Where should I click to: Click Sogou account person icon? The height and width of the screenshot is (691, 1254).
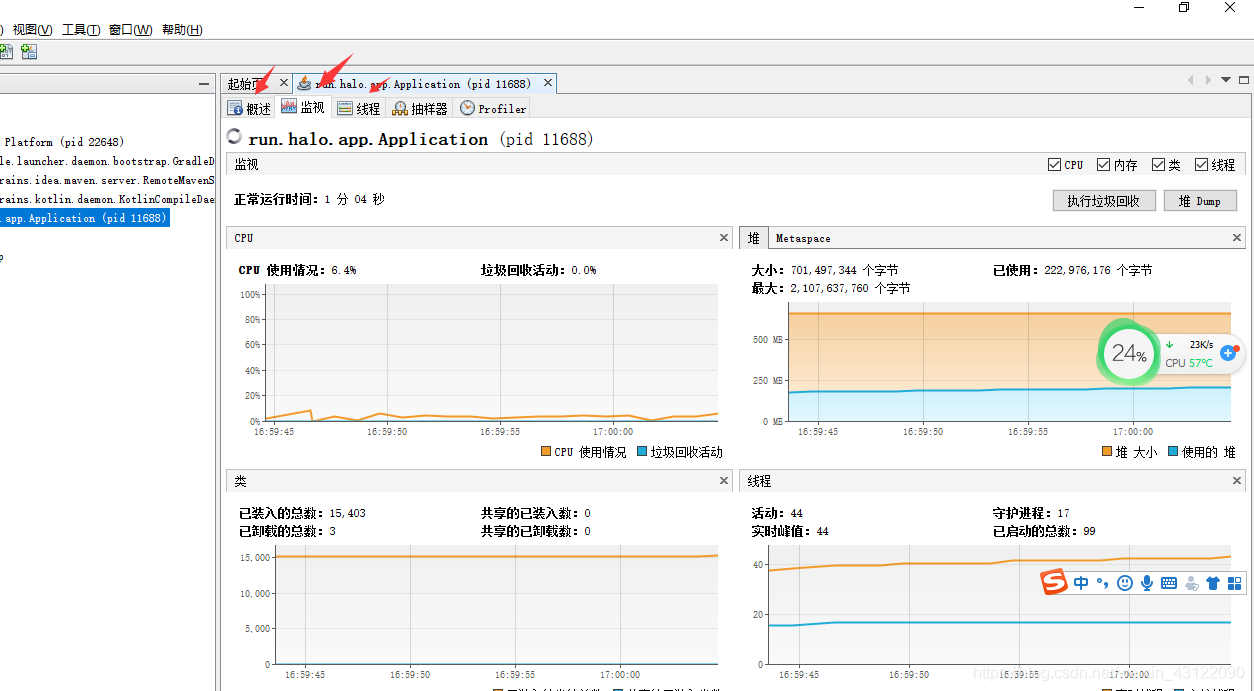(1191, 583)
